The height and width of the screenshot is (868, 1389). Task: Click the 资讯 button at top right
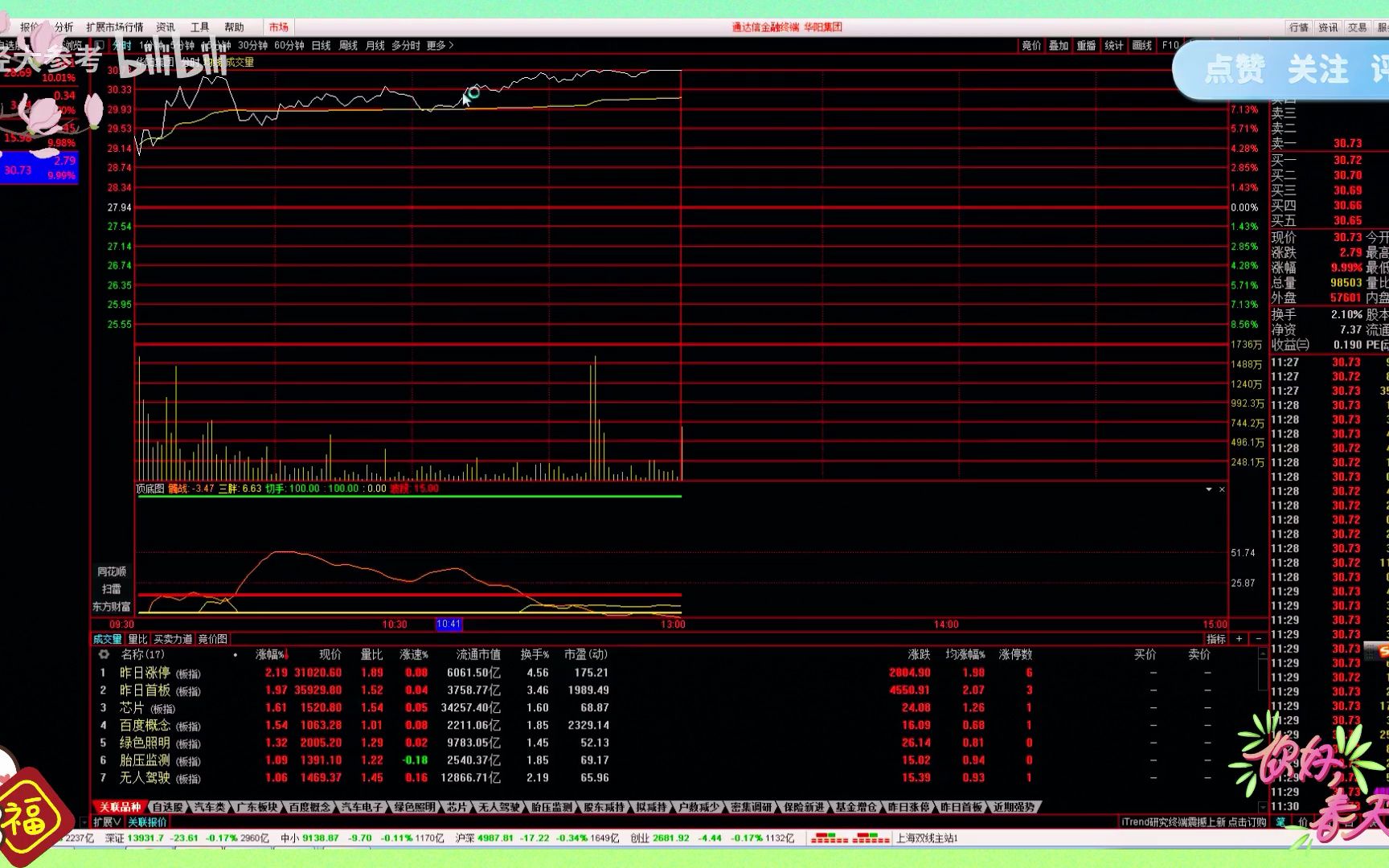[1328, 27]
